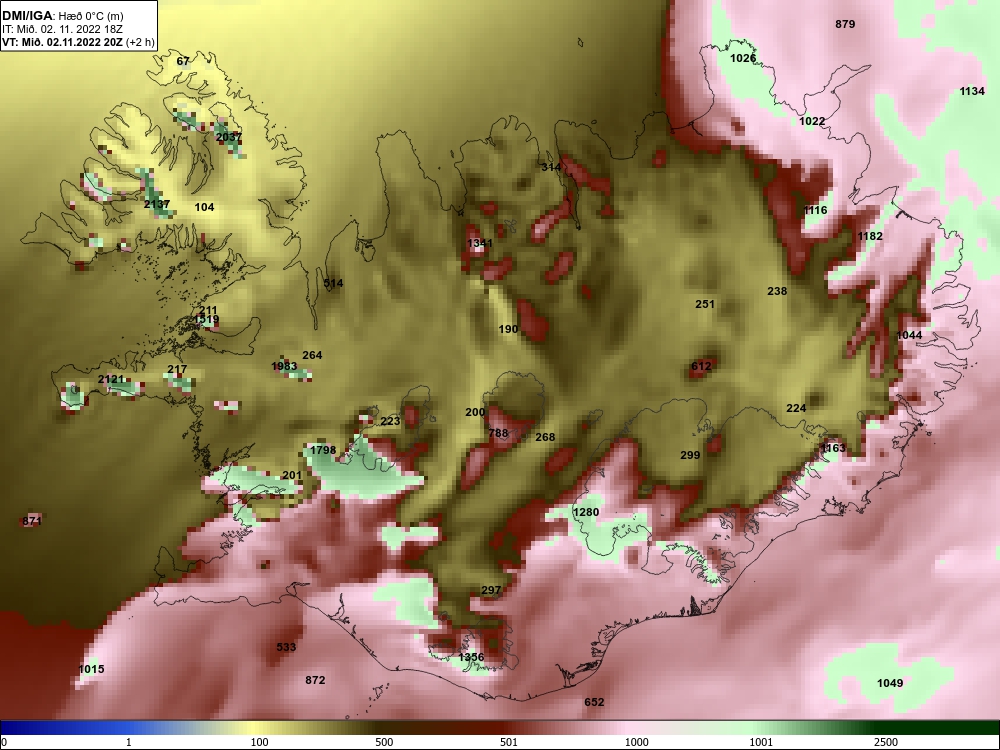Click the color scale label 1000
This screenshot has width=1000, height=750.
636,742
